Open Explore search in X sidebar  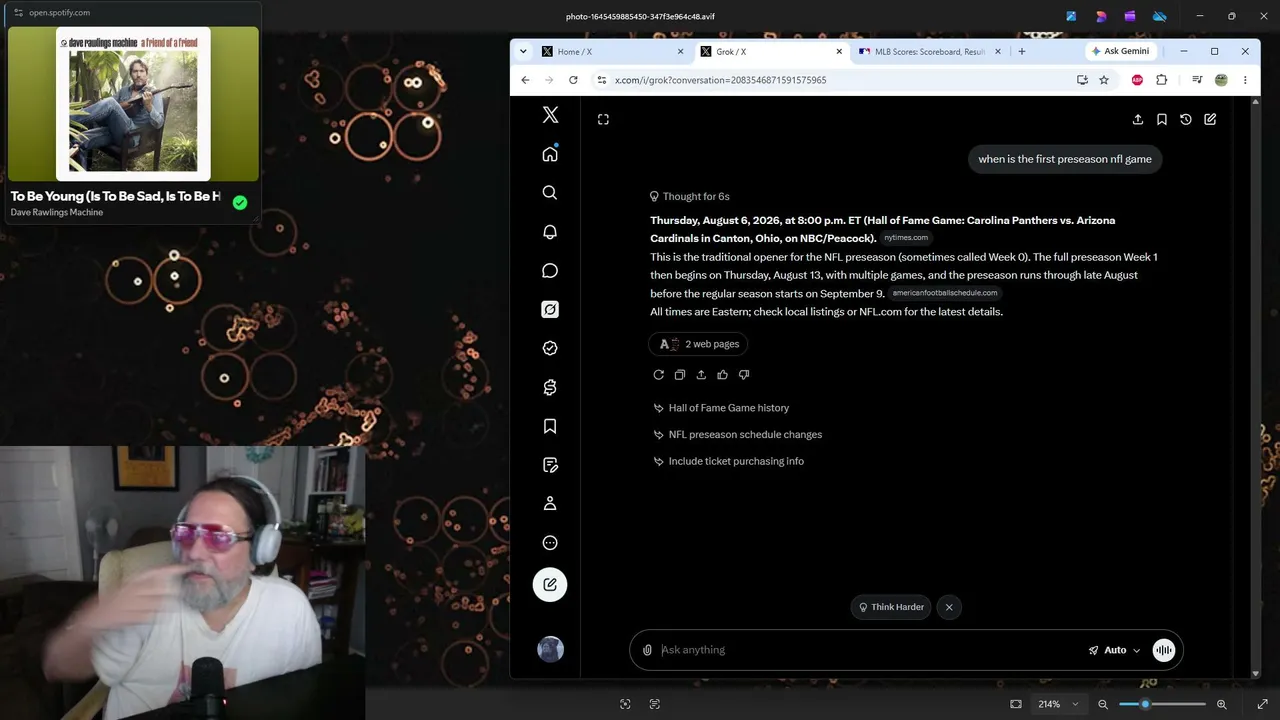550,193
